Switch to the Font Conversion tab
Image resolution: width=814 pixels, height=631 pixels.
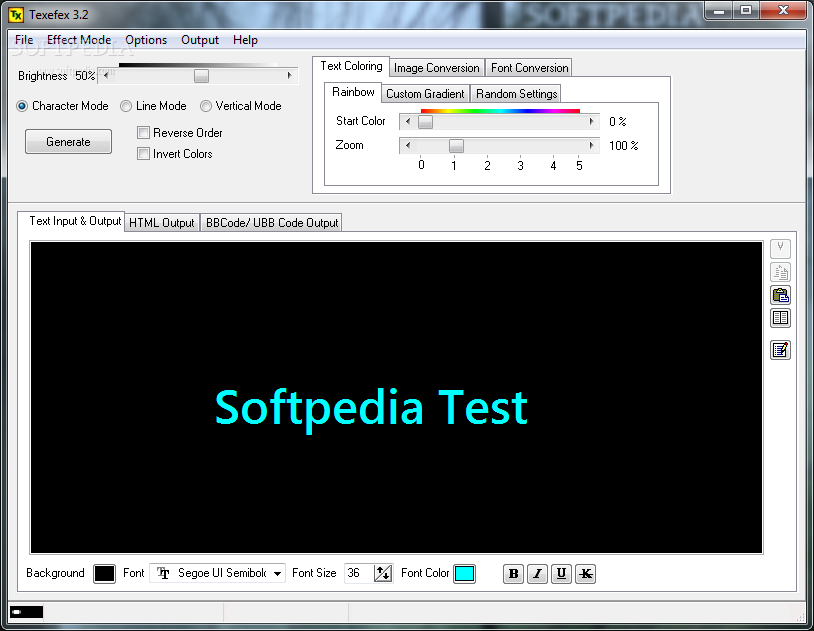pyautogui.click(x=530, y=68)
